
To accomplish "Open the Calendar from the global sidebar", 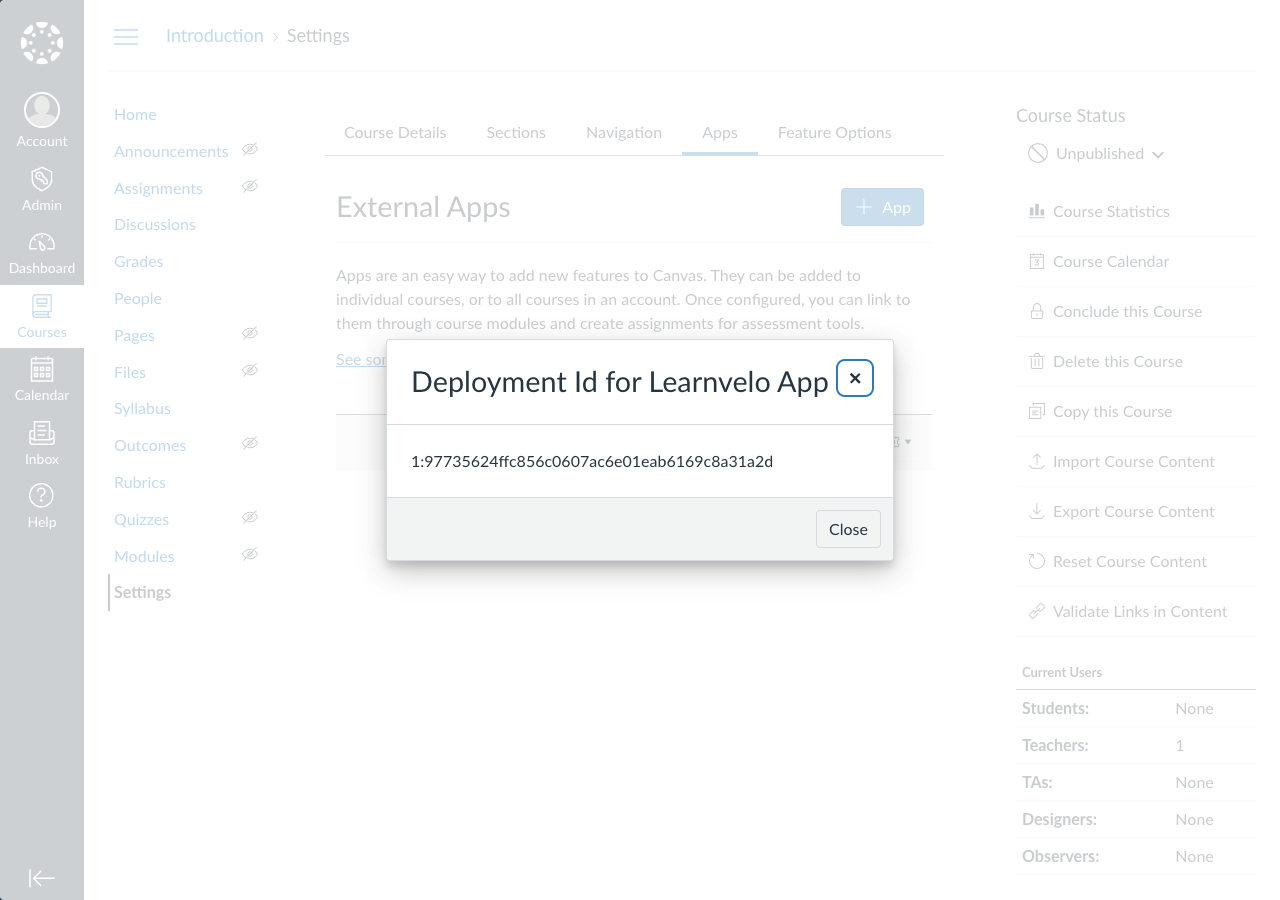I will 42,369.
